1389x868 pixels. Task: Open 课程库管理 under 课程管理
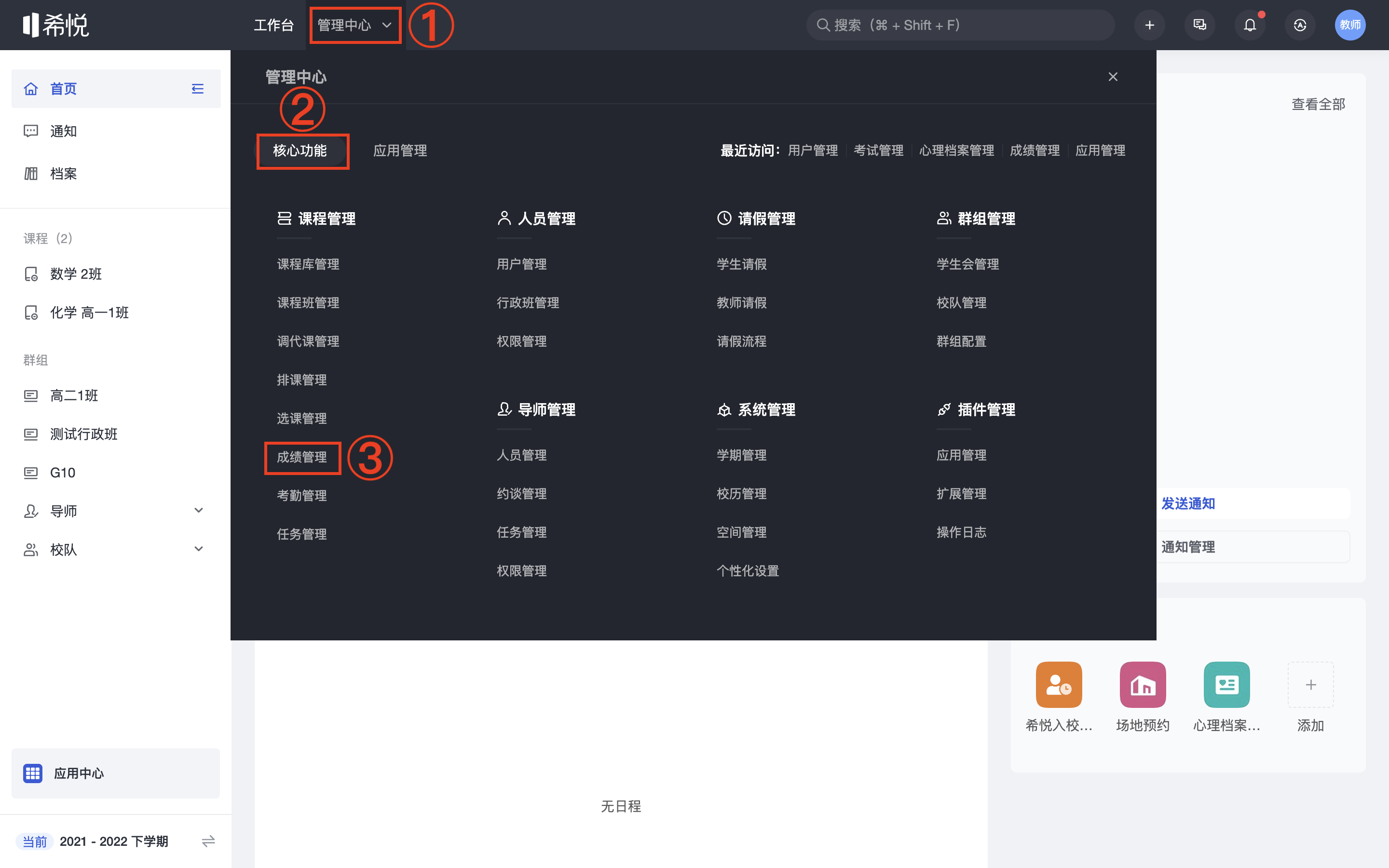click(308, 264)
